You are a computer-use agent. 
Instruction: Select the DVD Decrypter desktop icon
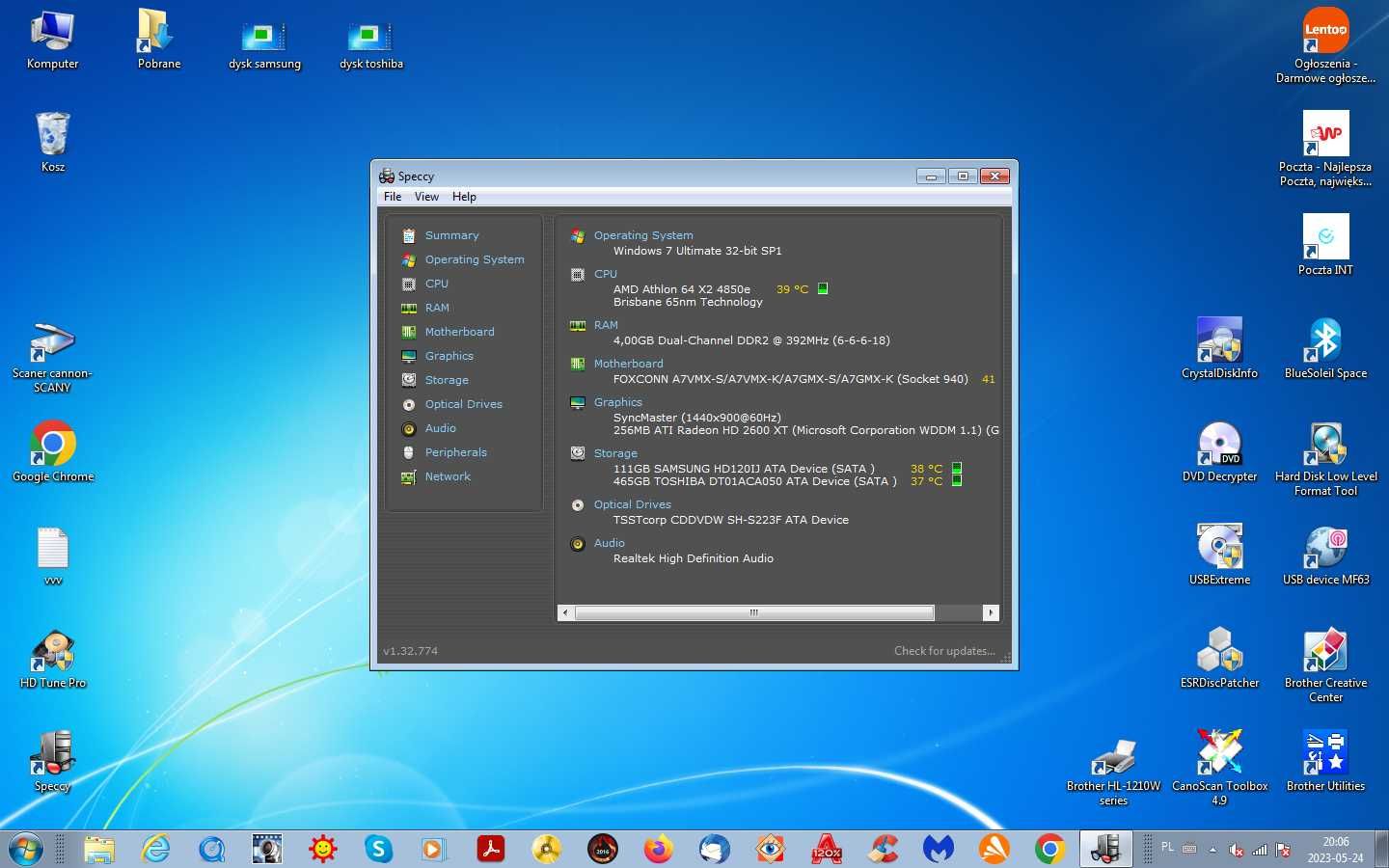coord(1220,451)
